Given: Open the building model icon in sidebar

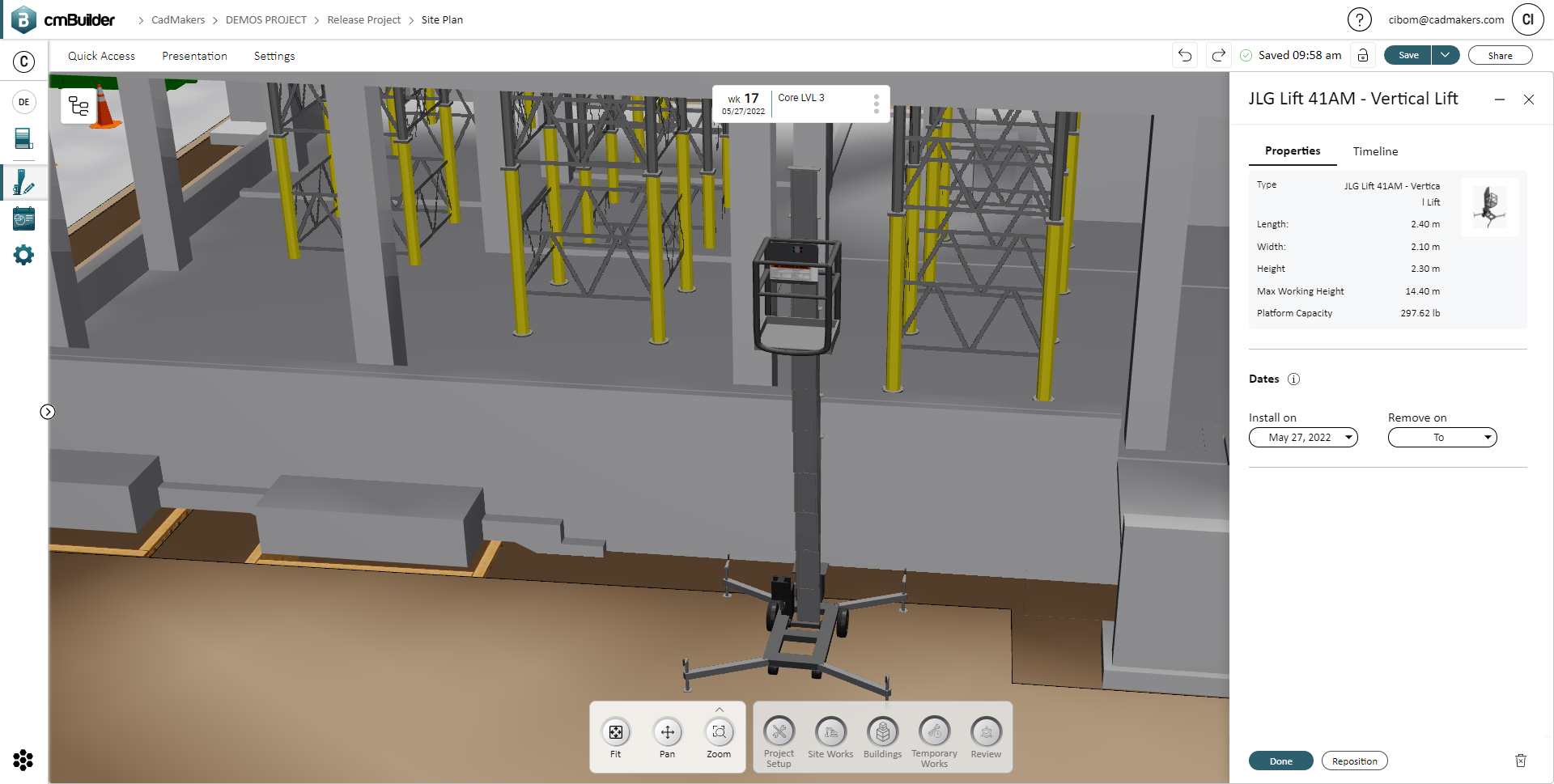Looking at the screenshot, I should point(24,138).
